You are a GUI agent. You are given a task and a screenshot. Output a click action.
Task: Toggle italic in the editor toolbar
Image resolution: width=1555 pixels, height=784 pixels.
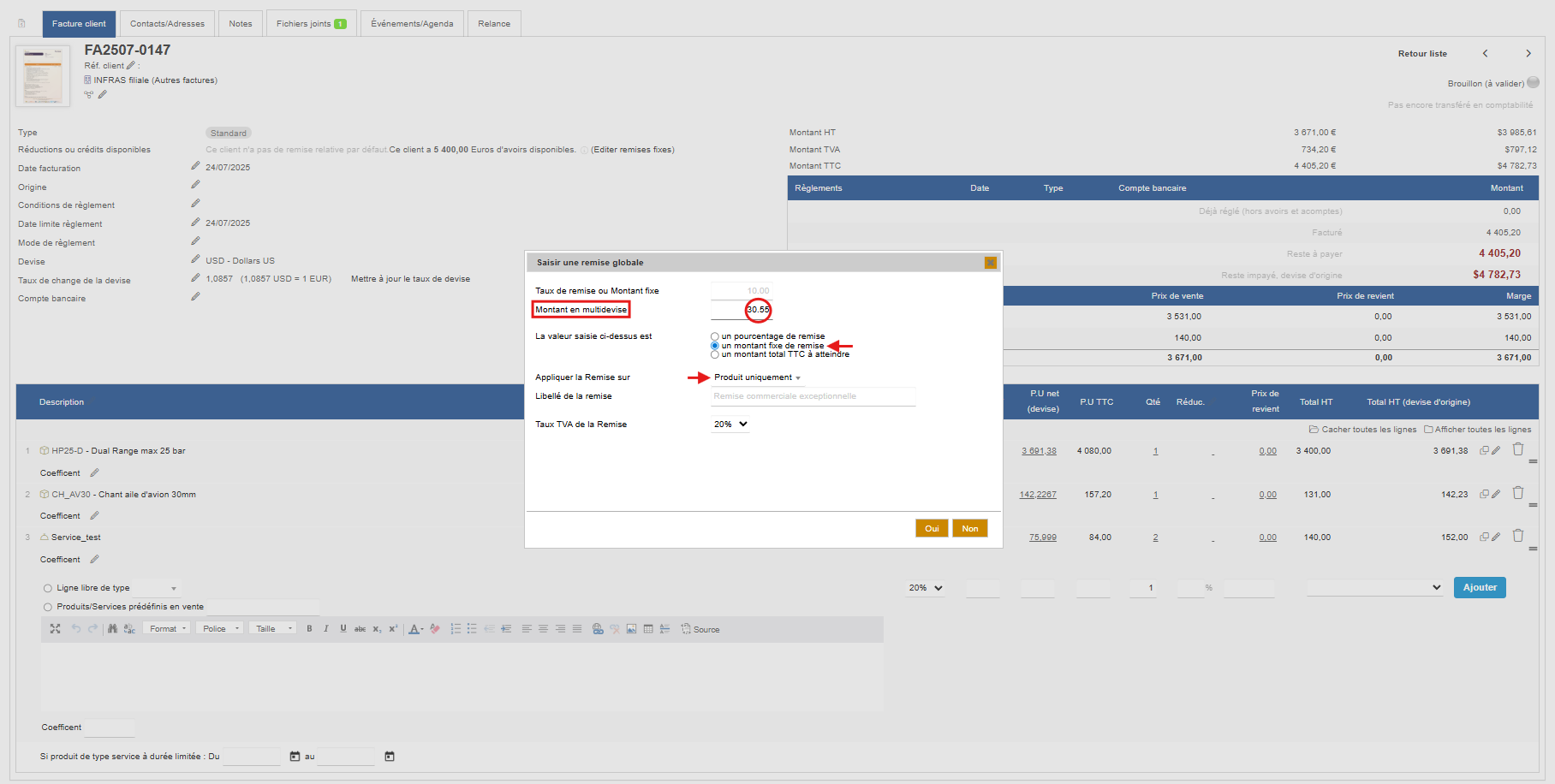coord(326,629)
